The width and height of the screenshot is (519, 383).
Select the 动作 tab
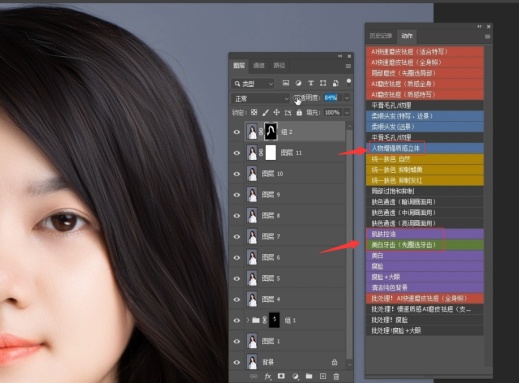point(407,36)
